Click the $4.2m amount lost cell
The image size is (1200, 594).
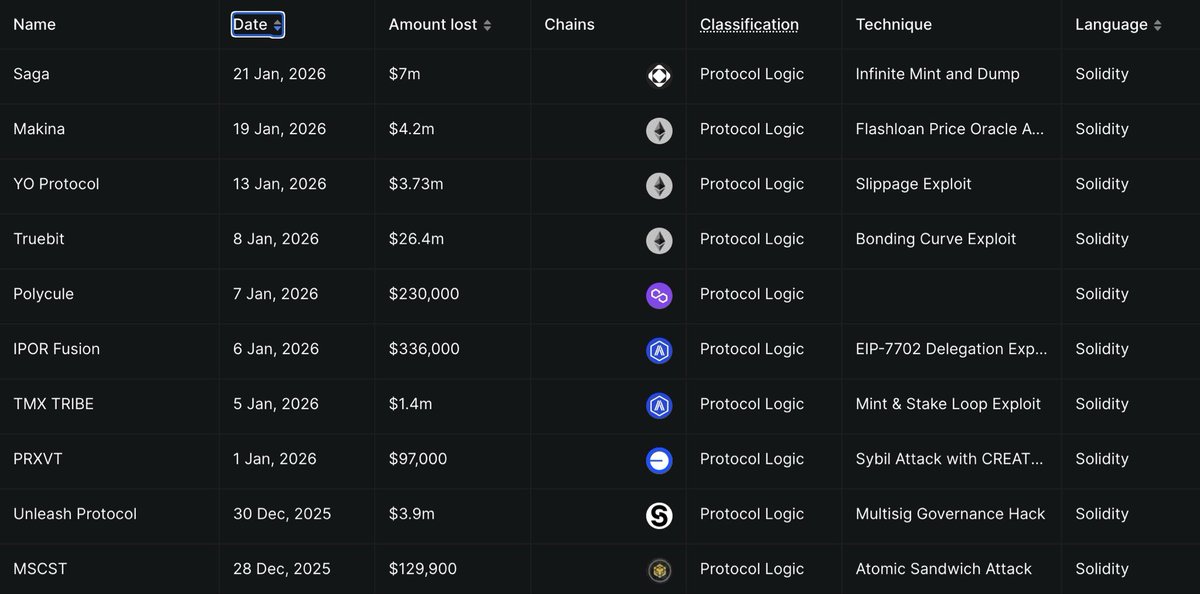coord(411,129)
